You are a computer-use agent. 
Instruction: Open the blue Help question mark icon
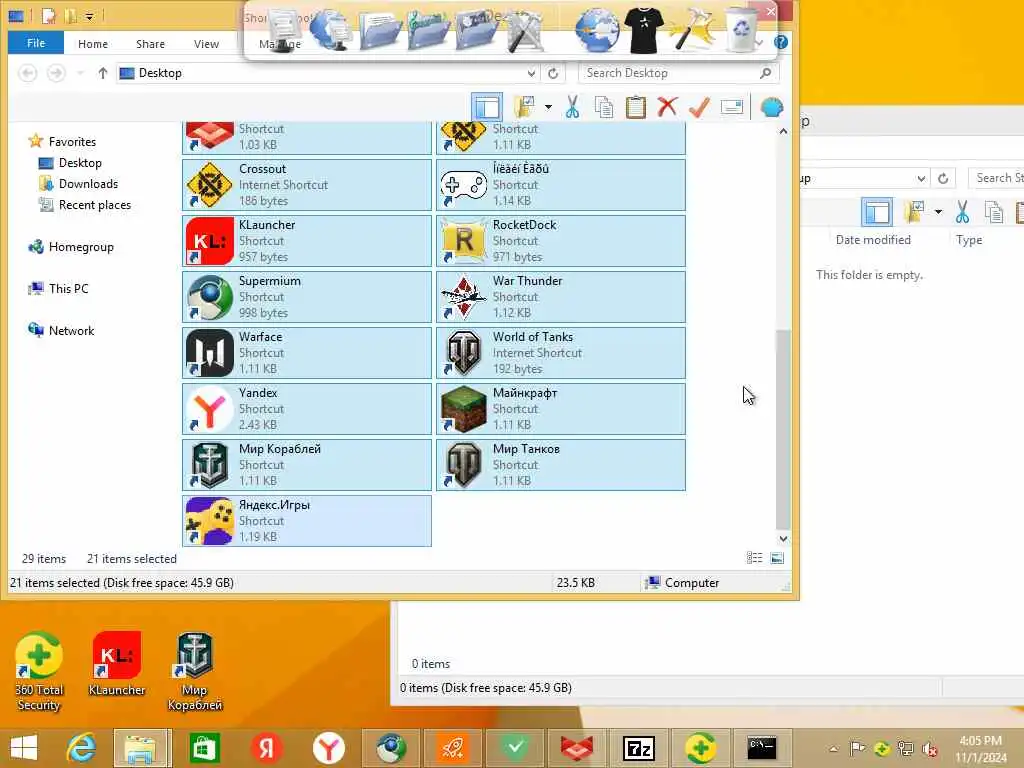coord(780,42)
